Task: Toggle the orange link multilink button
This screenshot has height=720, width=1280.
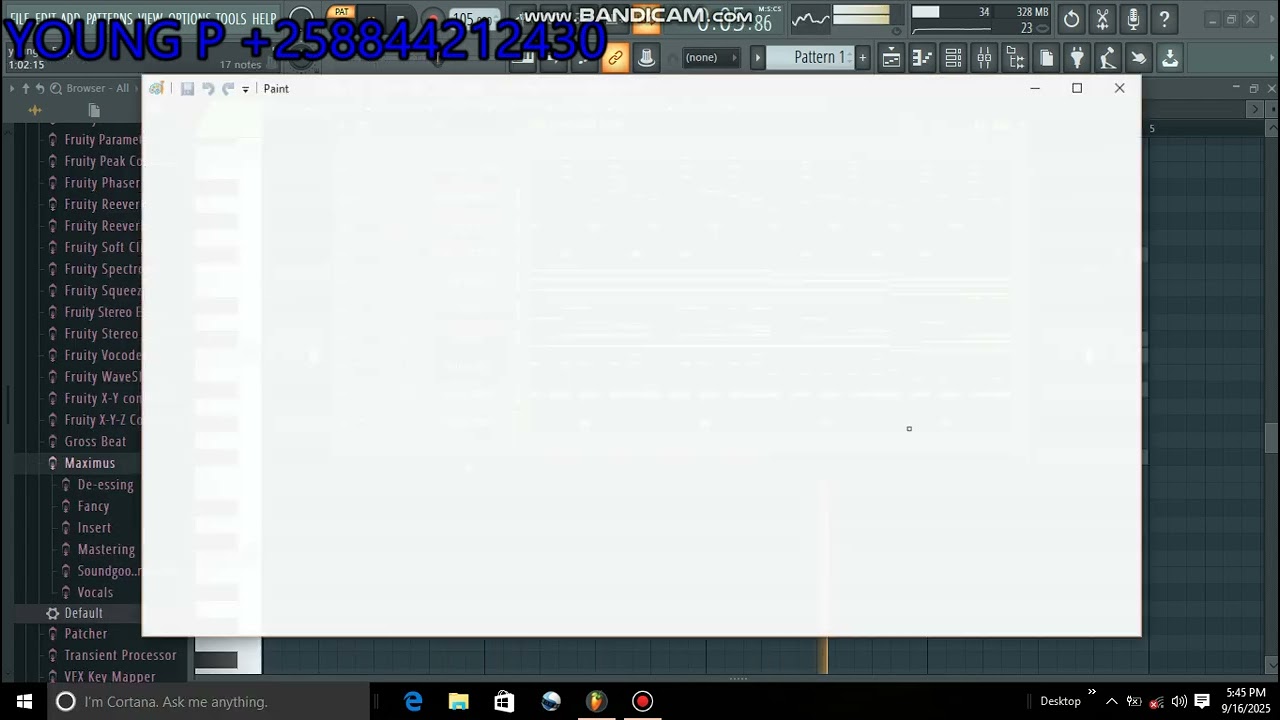Action: tap(615, 58)
